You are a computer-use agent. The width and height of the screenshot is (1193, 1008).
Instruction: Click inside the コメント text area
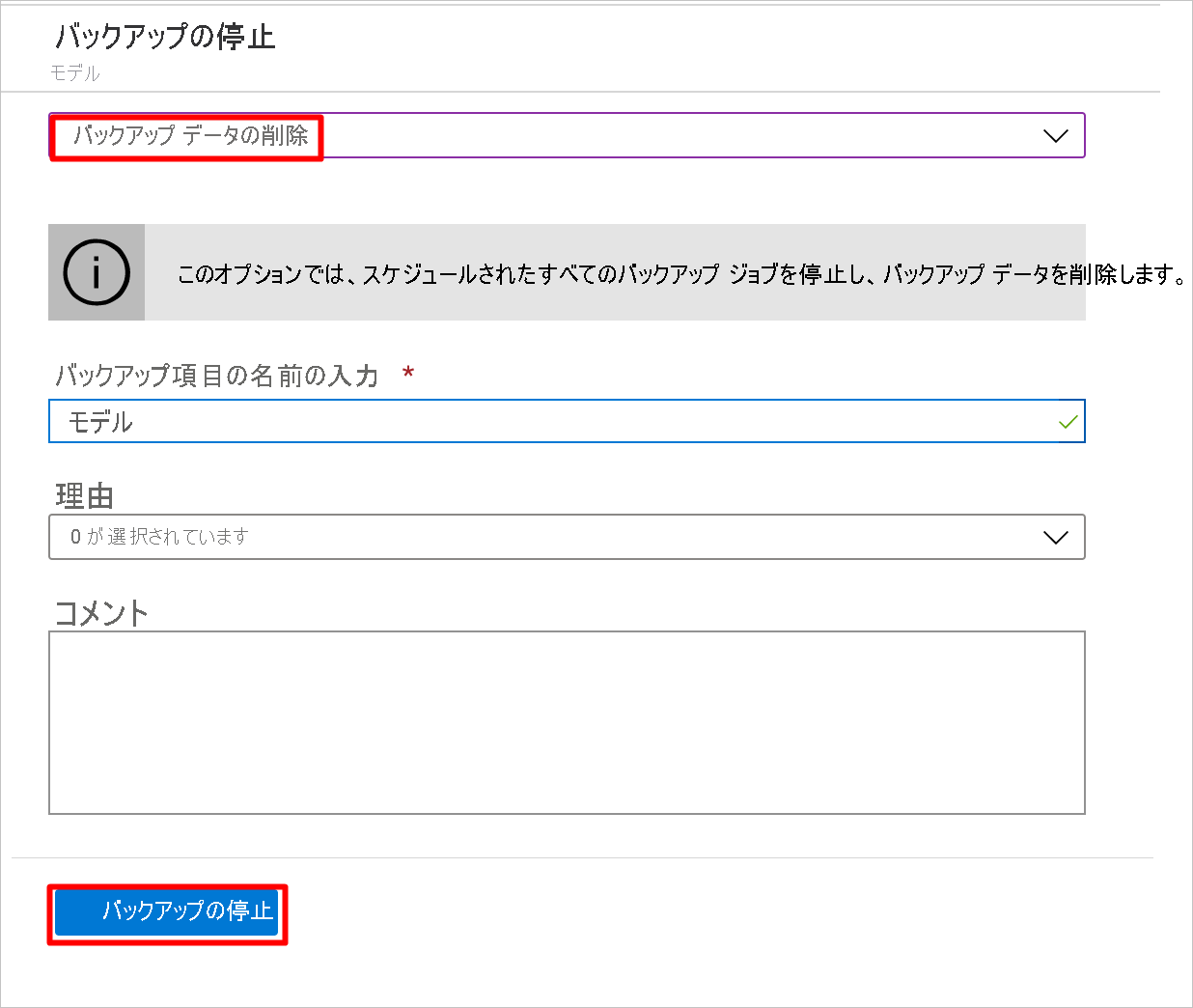point(567,722)
